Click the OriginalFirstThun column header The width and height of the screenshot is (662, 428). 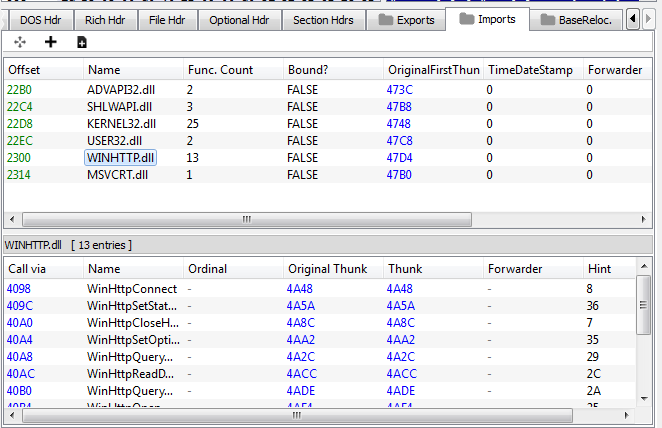point(433,70)
